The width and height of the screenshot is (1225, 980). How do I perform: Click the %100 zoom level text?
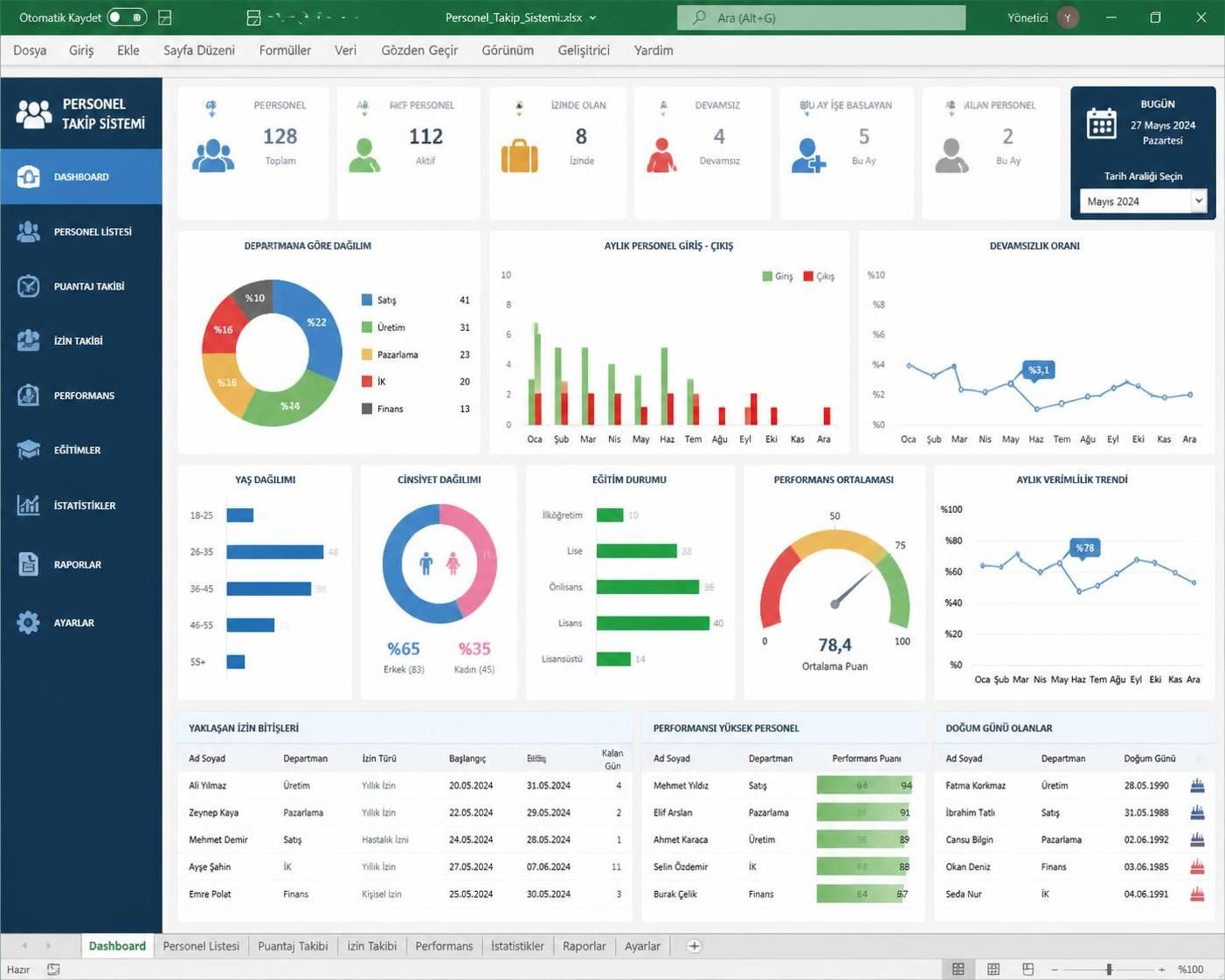[1191, 970]
